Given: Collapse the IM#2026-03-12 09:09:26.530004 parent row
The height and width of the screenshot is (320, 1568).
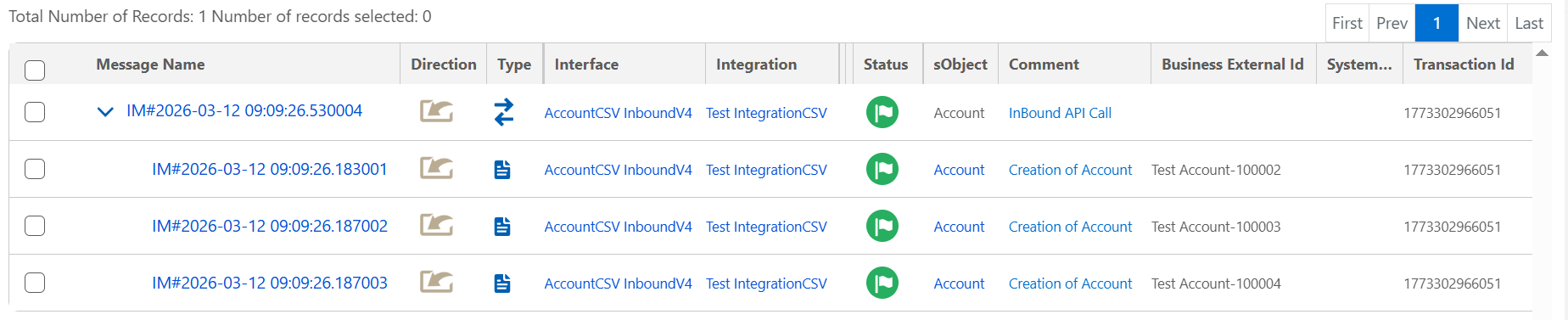Looking at the screenshot, I should pos(105,112).
